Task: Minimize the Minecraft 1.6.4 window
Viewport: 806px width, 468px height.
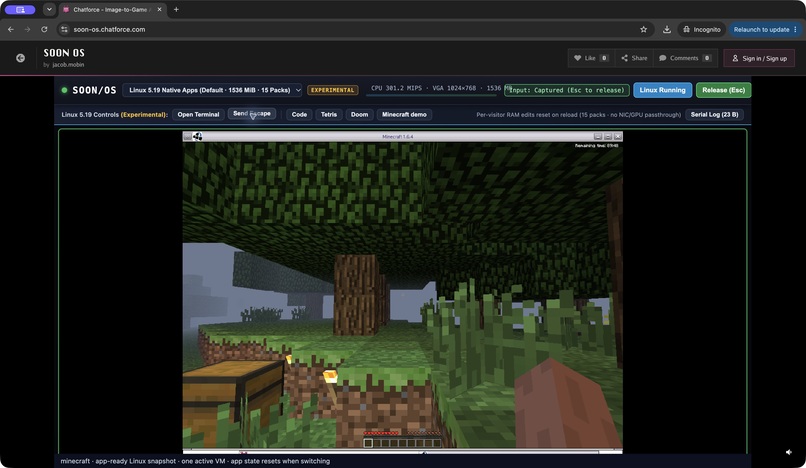Action: pyautogui.click(x=597, y=136)
